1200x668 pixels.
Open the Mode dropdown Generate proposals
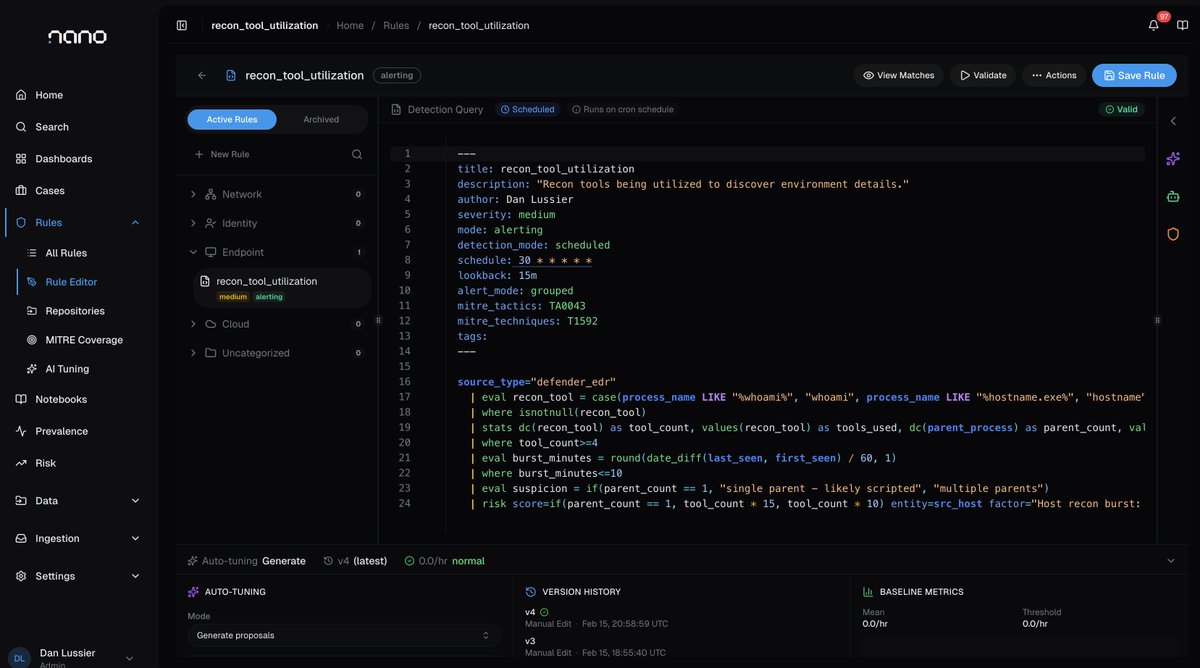[x=344, y=635]
